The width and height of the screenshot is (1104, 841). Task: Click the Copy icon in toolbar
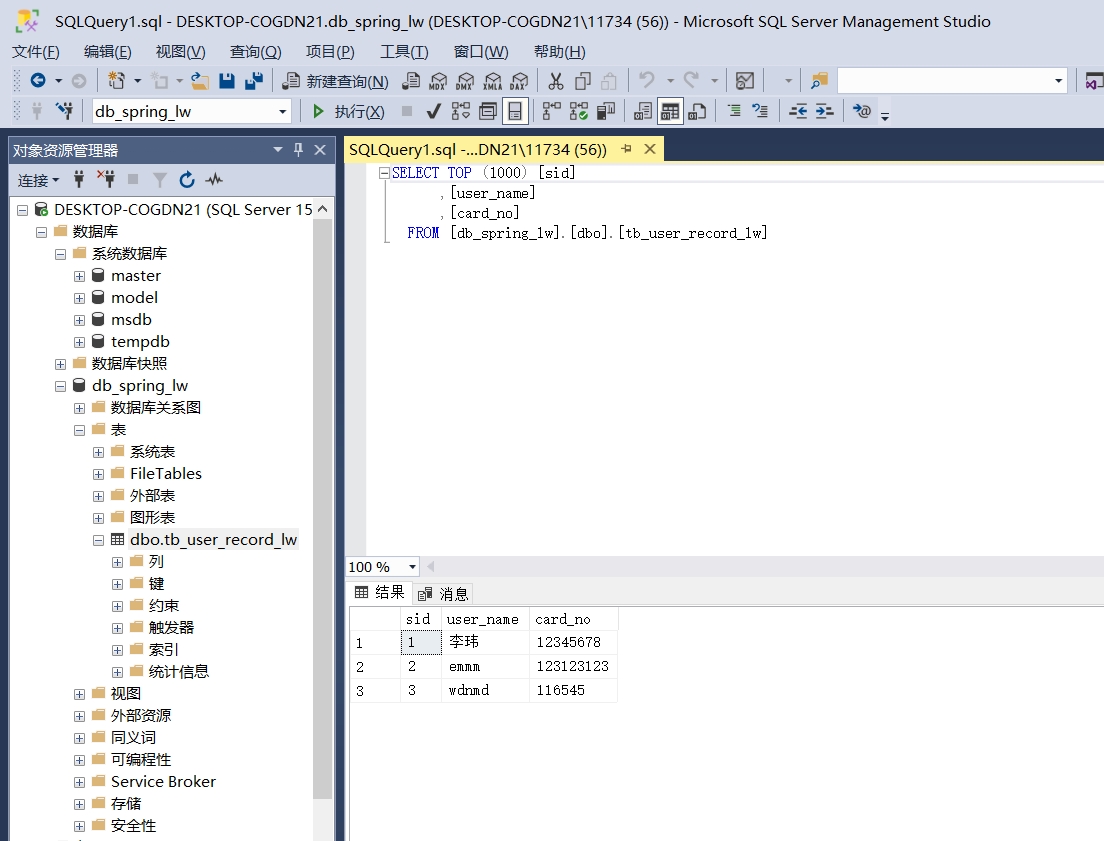582,81
